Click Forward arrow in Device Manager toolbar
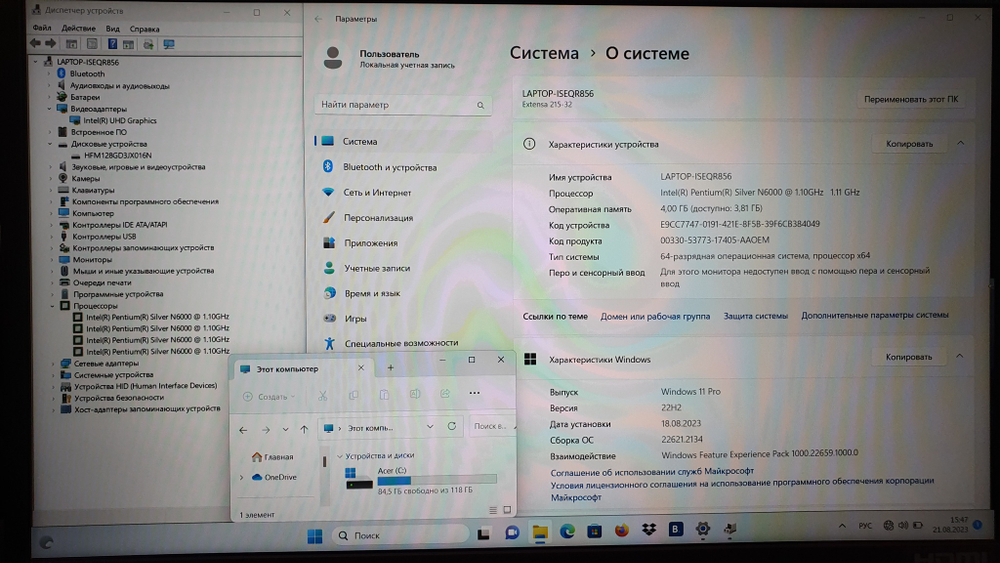The image size is (1000, 563). click(x=51, y=43)
